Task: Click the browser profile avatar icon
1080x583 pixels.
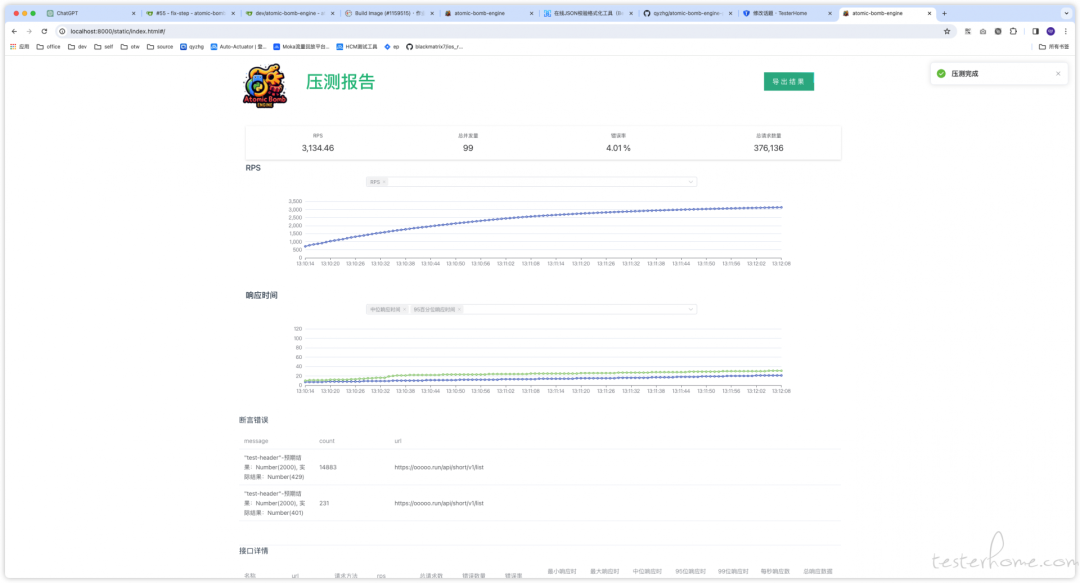Action: coord(1049,31)
